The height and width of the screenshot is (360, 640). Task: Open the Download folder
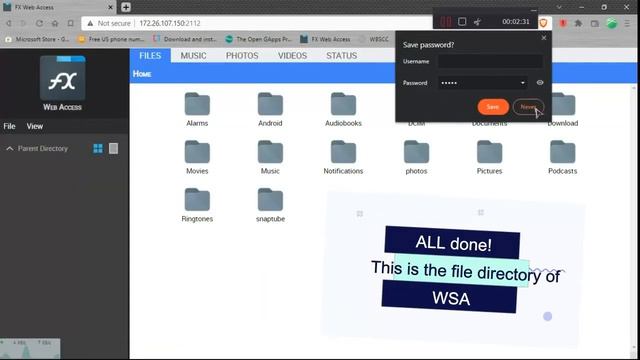pos(563,109)
